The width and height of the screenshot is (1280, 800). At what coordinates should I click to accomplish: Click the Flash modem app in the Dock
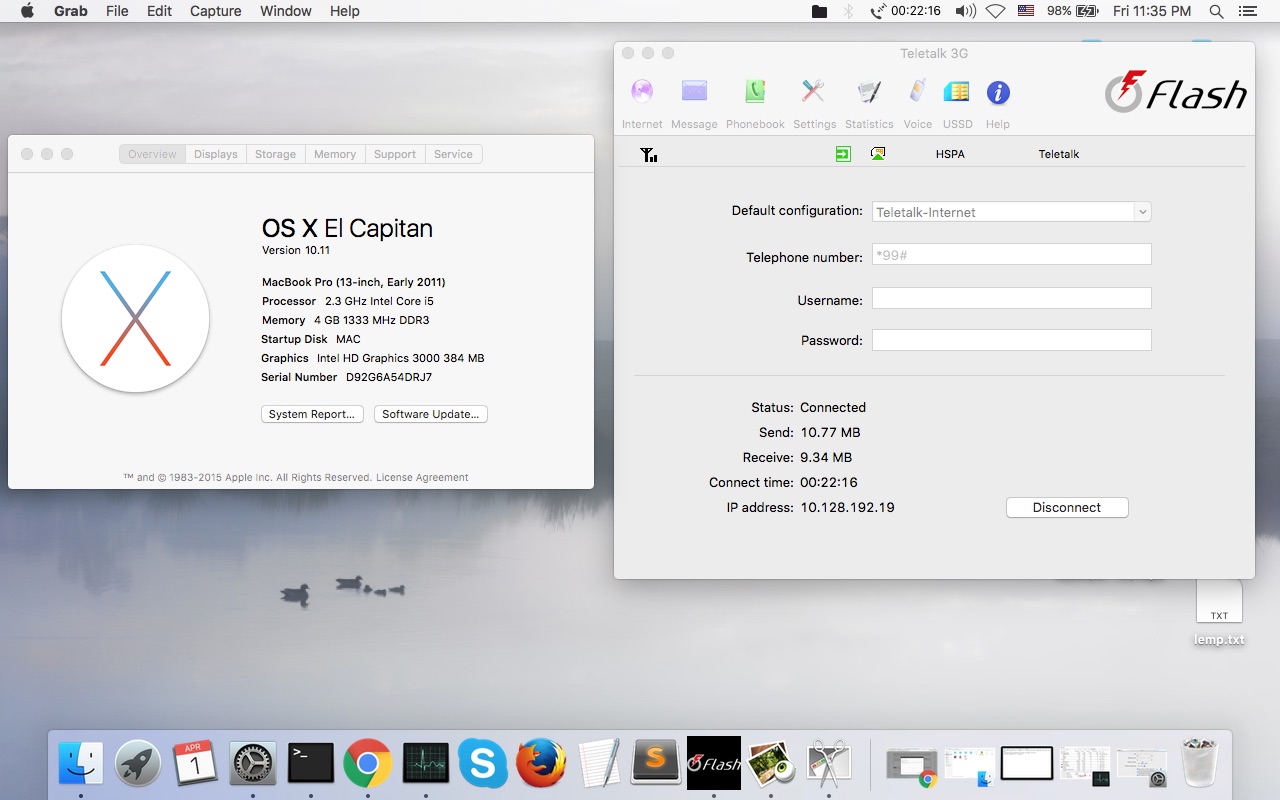(x=713, y=764)
